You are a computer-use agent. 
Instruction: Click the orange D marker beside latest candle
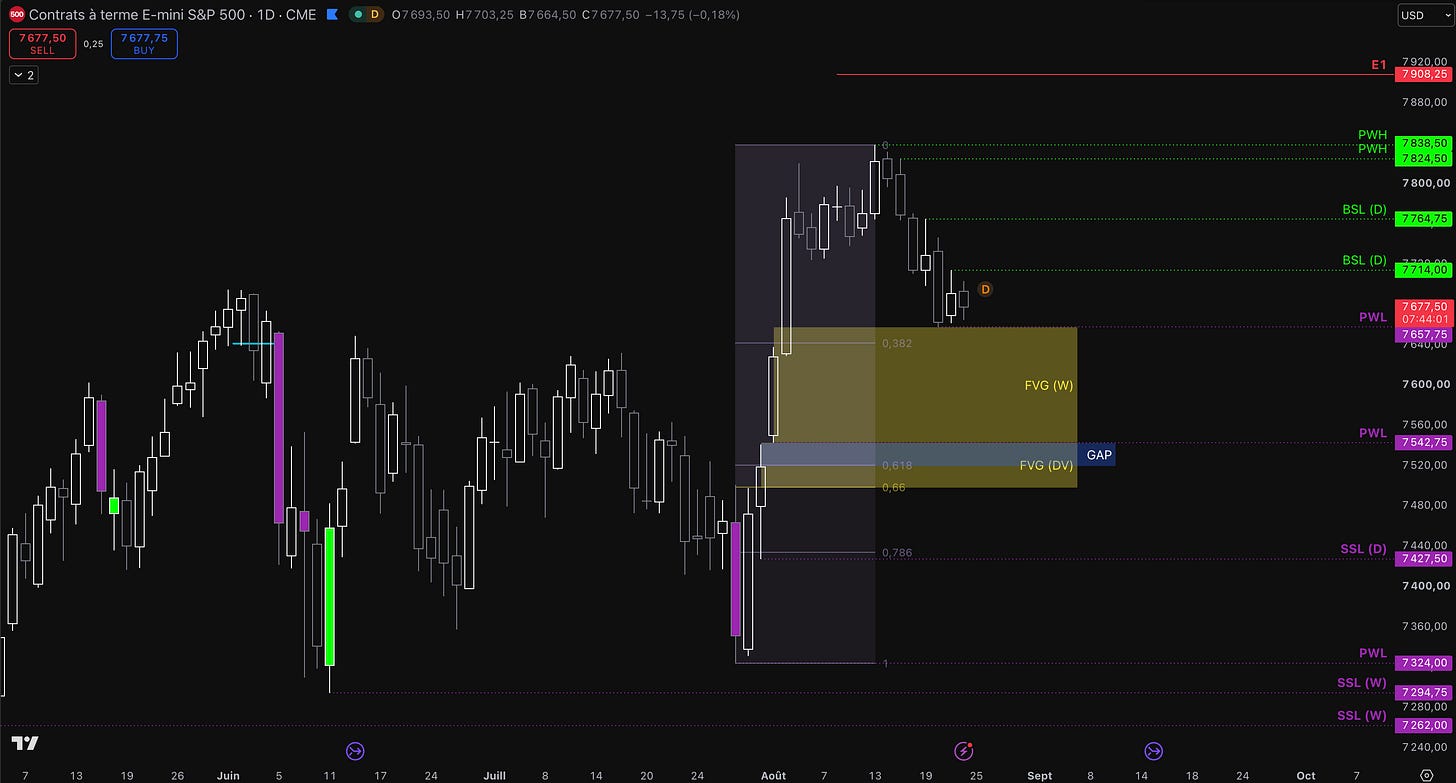tap(985, 290)
